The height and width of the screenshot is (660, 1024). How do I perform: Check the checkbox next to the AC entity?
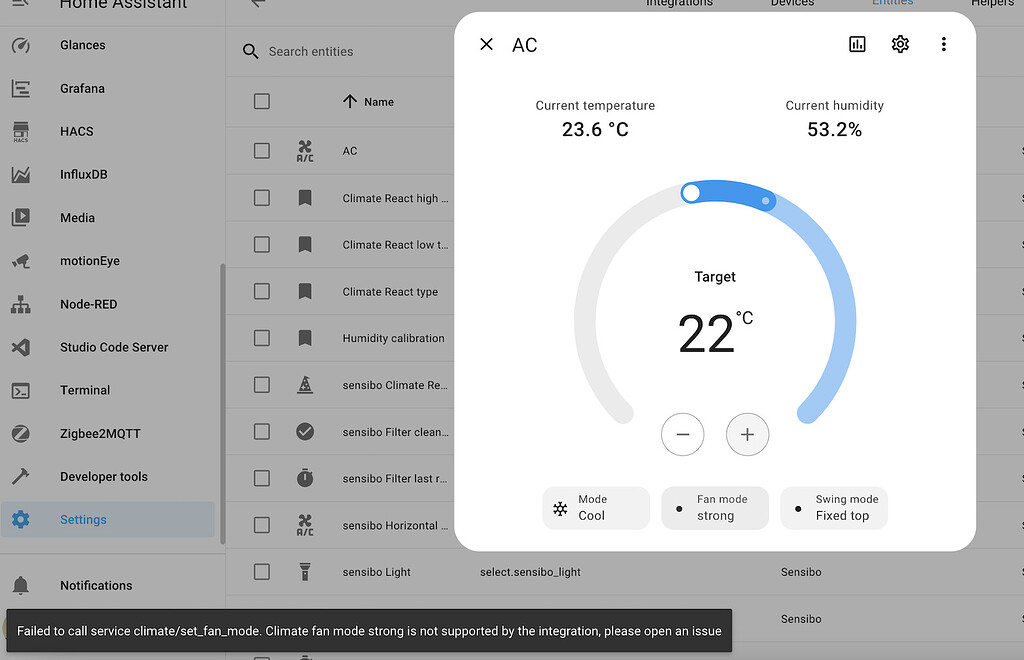262,151
